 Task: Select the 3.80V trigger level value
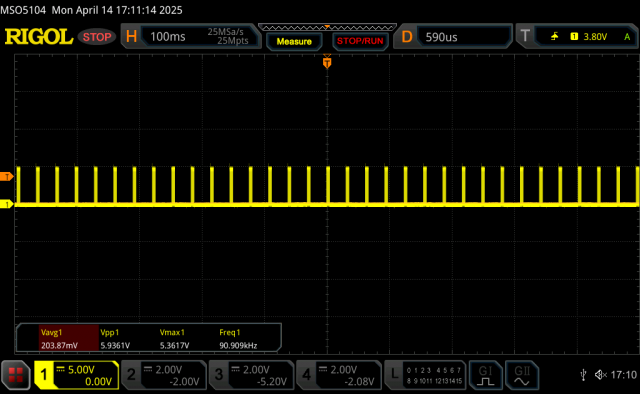pyautogui.click(x=595, y=37)
